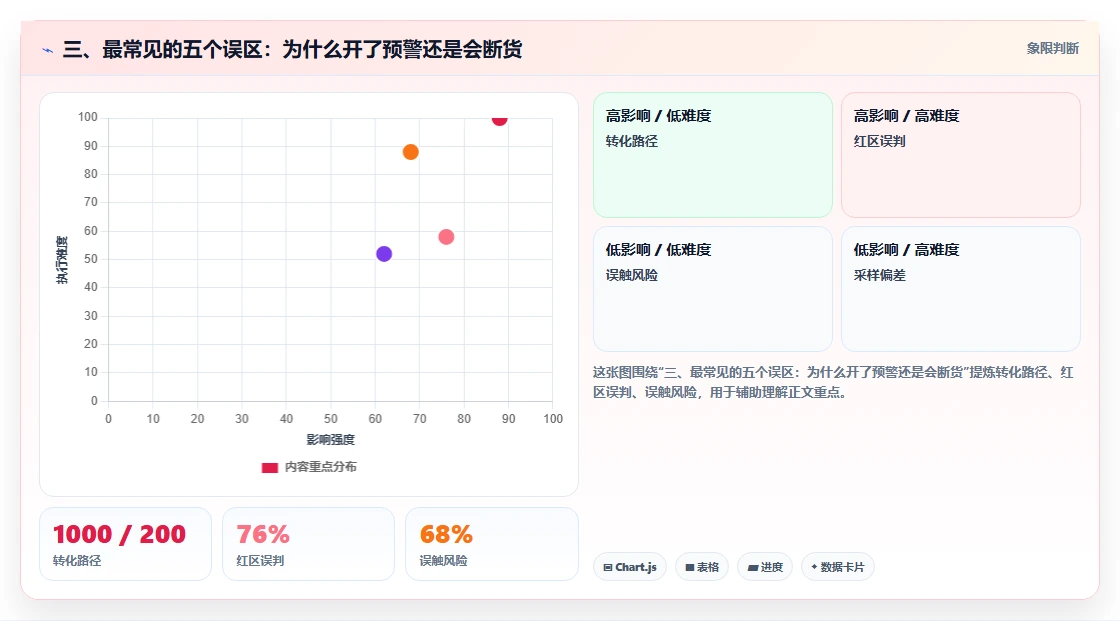The height and width of the screenshot is (621, 1120).
Task: Open the 低影响 / 低难度 quadrant card
Action: (x=713, y=289)
